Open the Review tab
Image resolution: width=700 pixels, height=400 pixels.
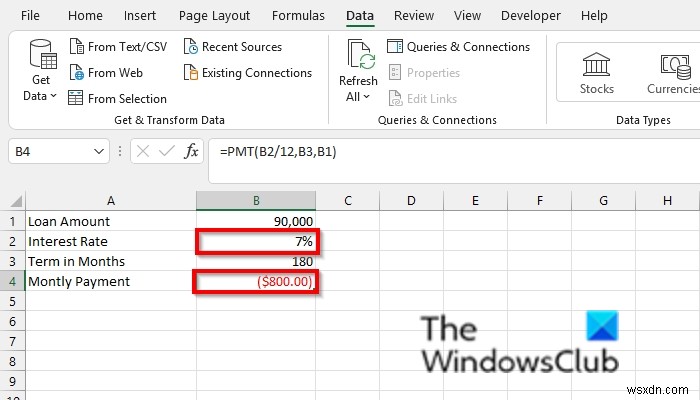coord(414,16)
